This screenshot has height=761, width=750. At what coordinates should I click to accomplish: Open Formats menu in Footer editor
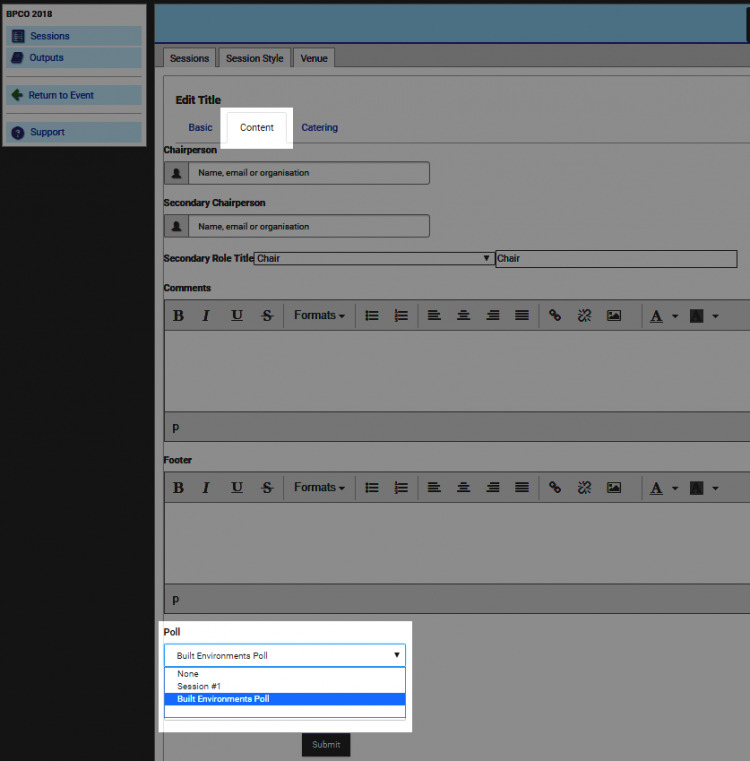click(x=319, y=487)
